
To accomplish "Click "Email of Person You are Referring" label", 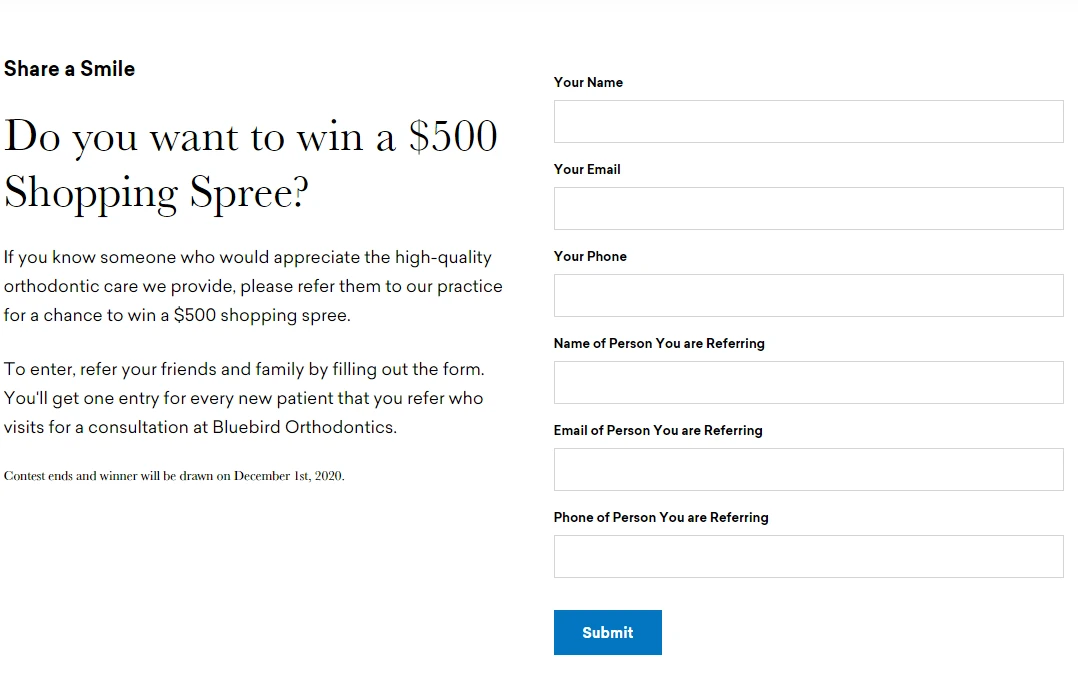I will pos(658,430).
